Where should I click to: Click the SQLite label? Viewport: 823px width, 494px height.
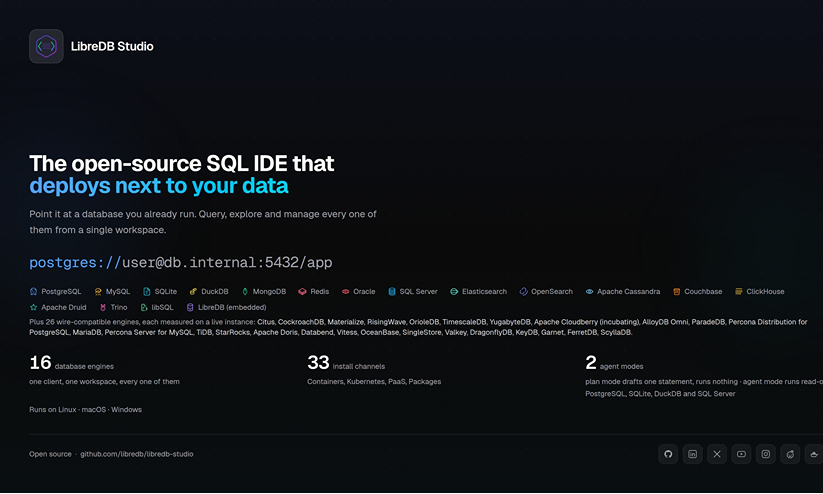coord(165,291)
